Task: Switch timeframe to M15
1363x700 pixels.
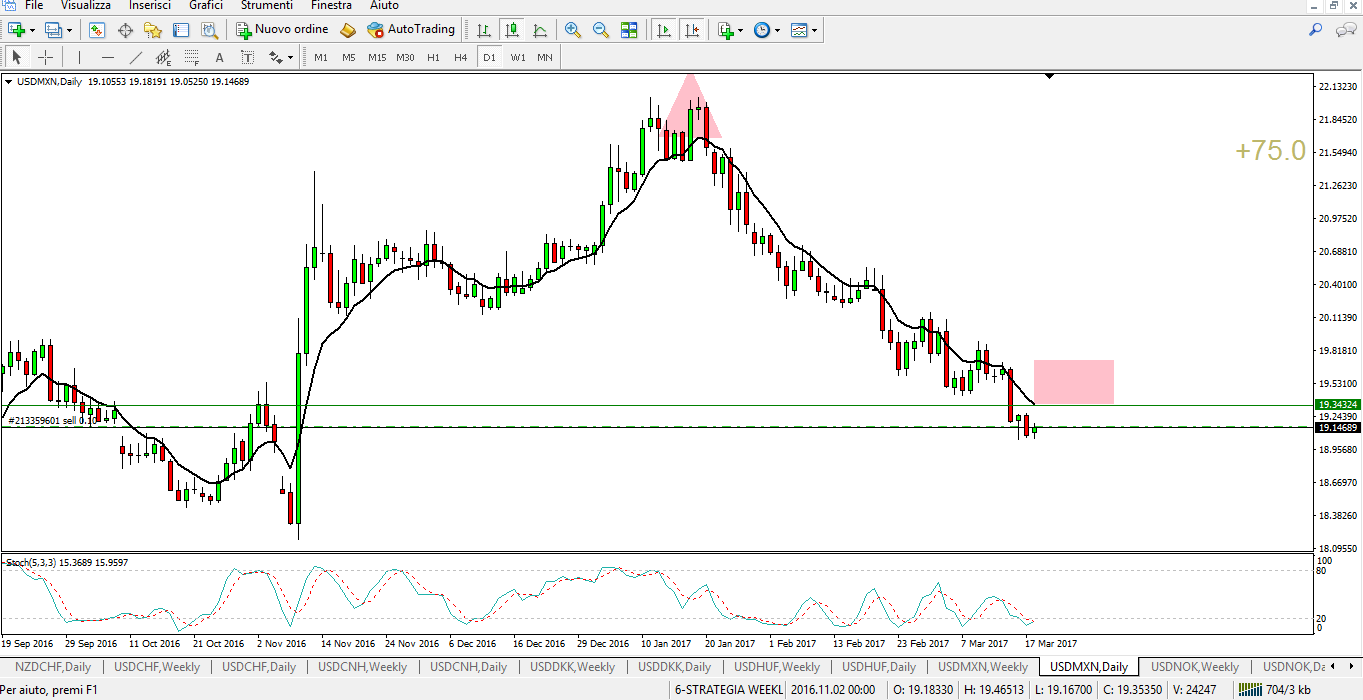Action: click(377, 57)
